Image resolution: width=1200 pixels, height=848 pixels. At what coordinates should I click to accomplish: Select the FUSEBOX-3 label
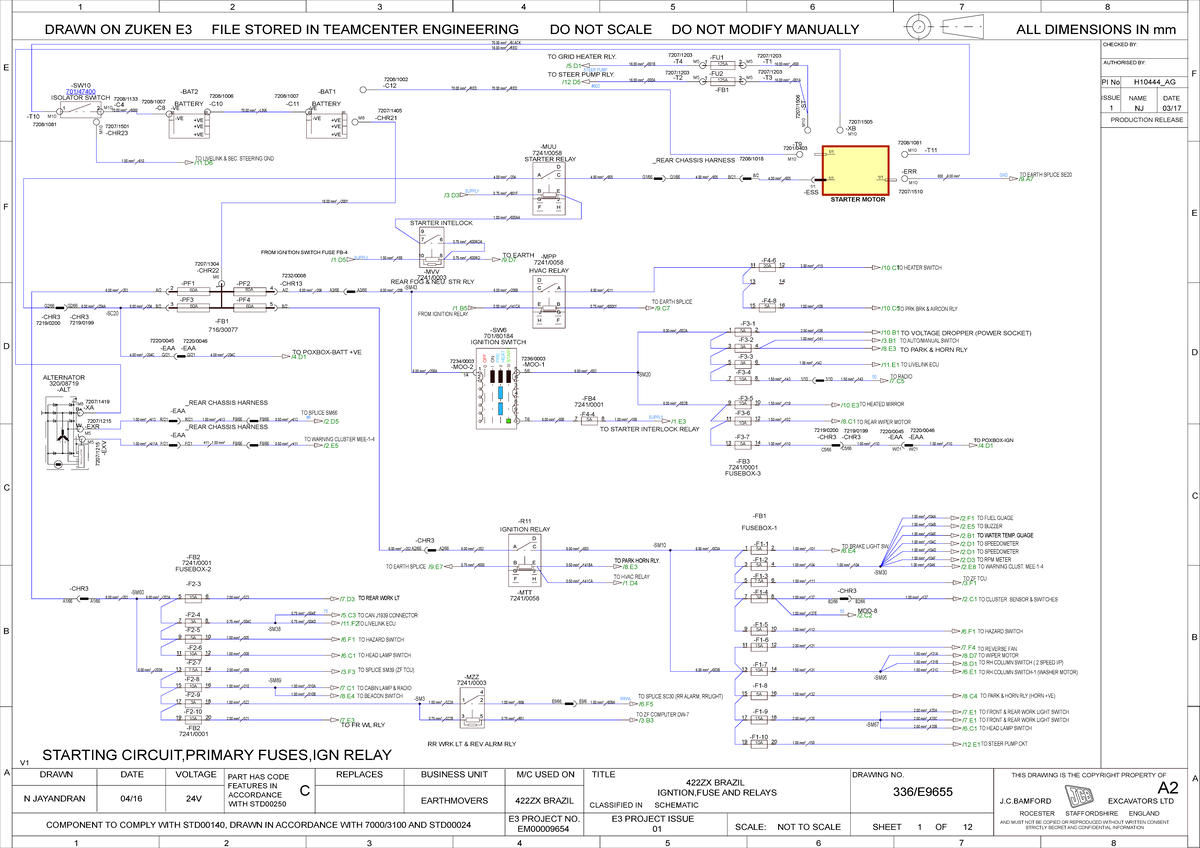[743, 473]
